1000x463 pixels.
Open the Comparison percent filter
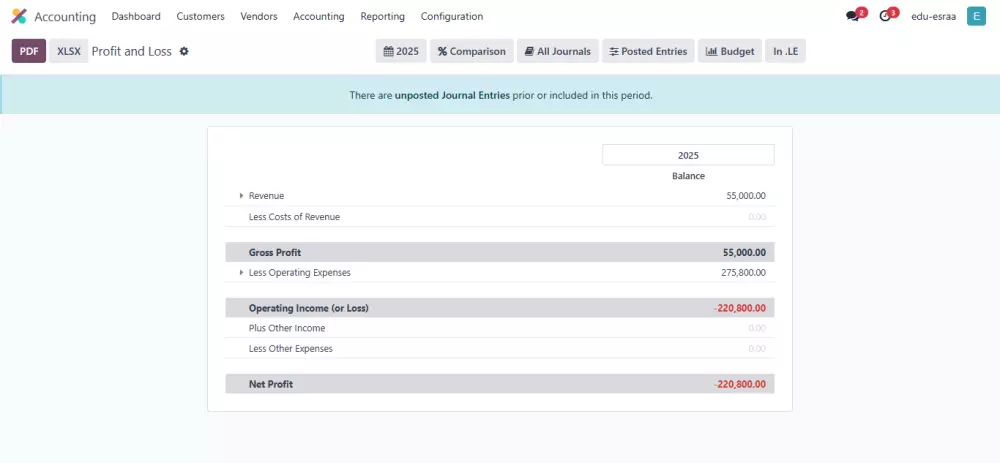tap(472, 51)
